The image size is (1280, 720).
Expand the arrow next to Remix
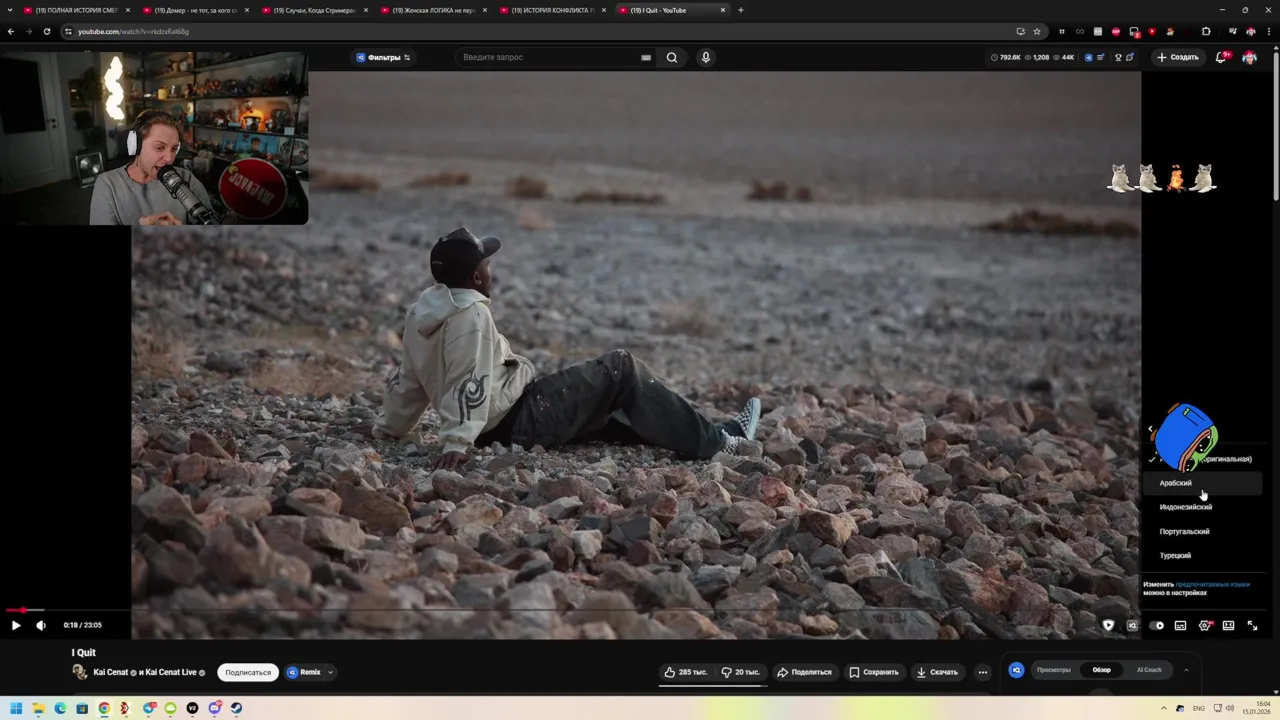330,672
